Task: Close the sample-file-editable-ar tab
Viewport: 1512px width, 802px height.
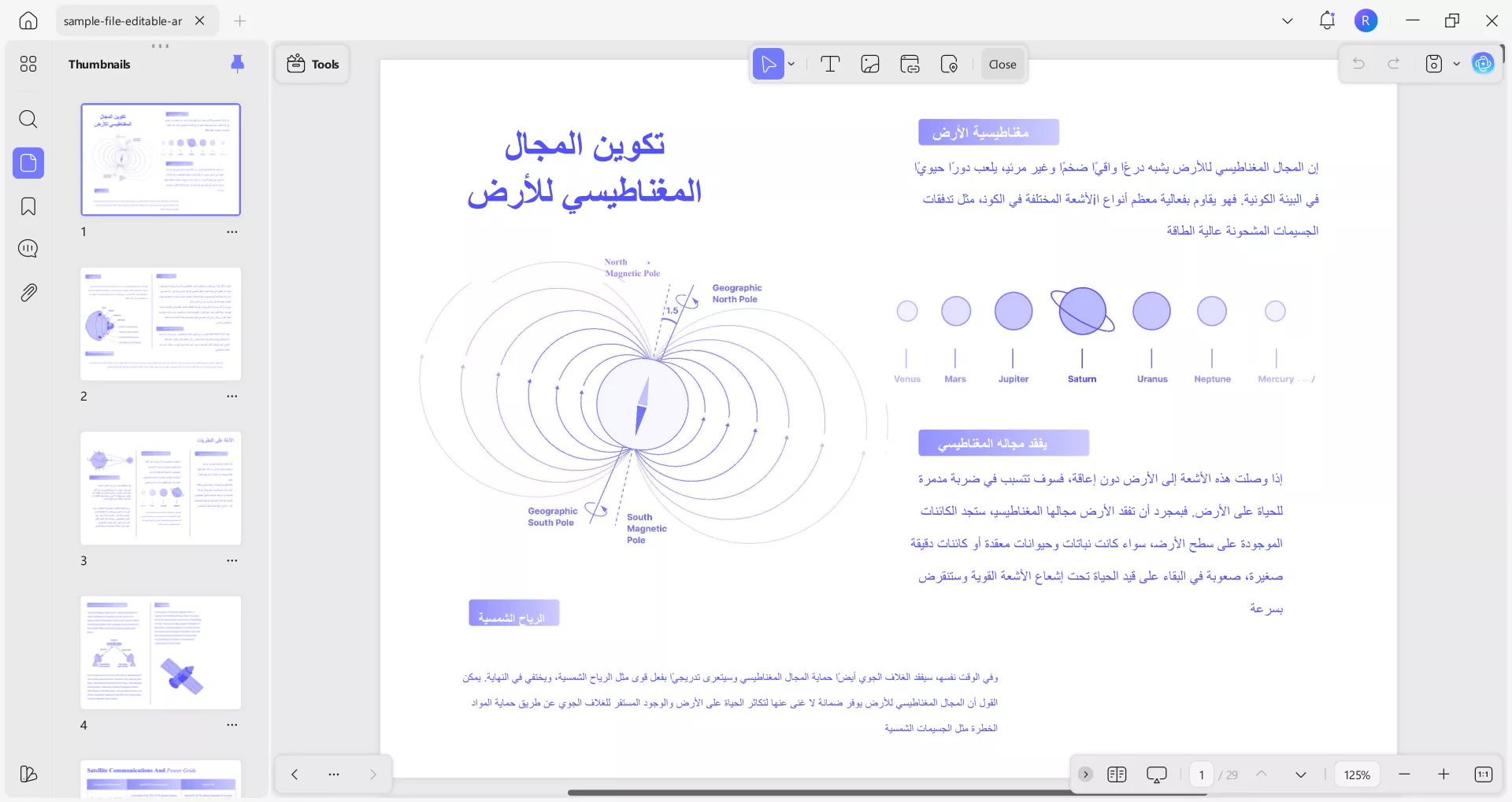Action: pyautogui.click(x=200, y=20)
